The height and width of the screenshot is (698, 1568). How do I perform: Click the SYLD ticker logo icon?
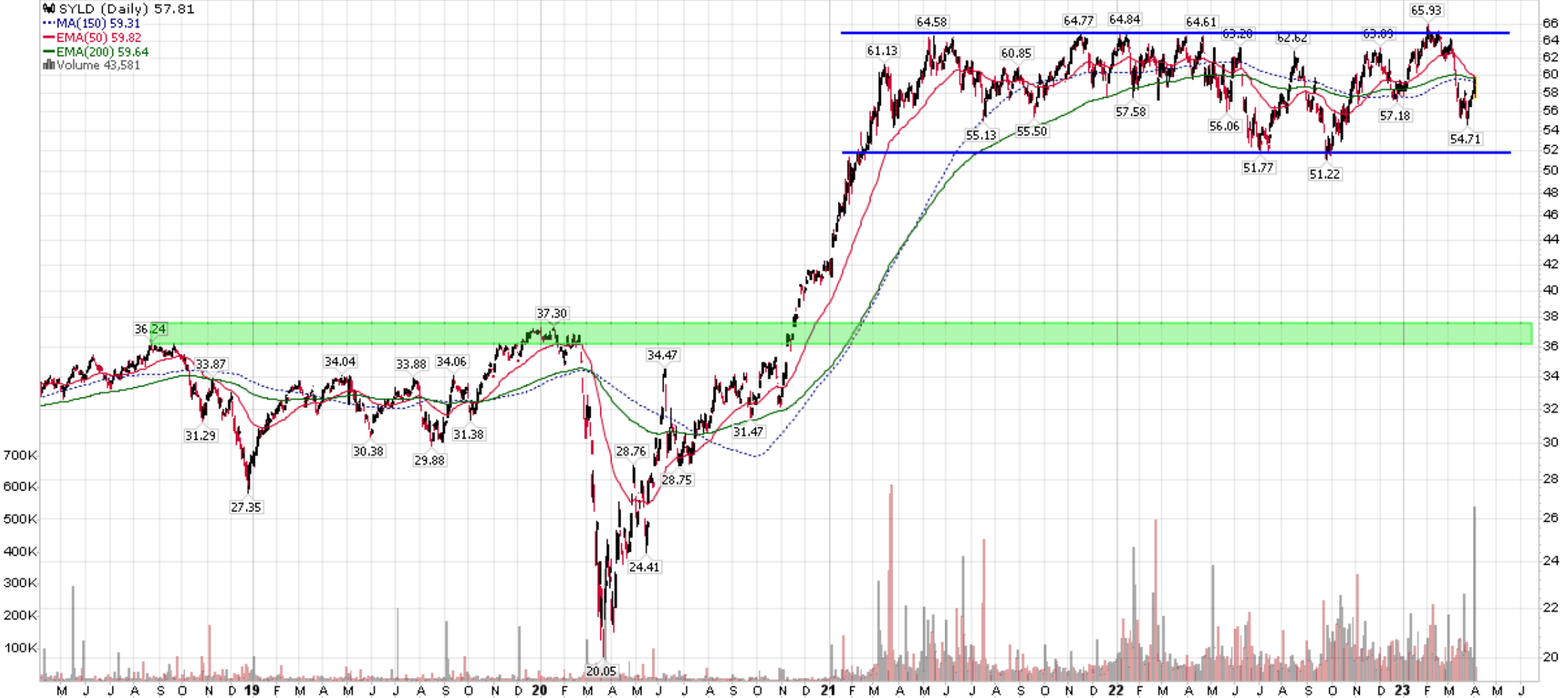tap(49, 9)
